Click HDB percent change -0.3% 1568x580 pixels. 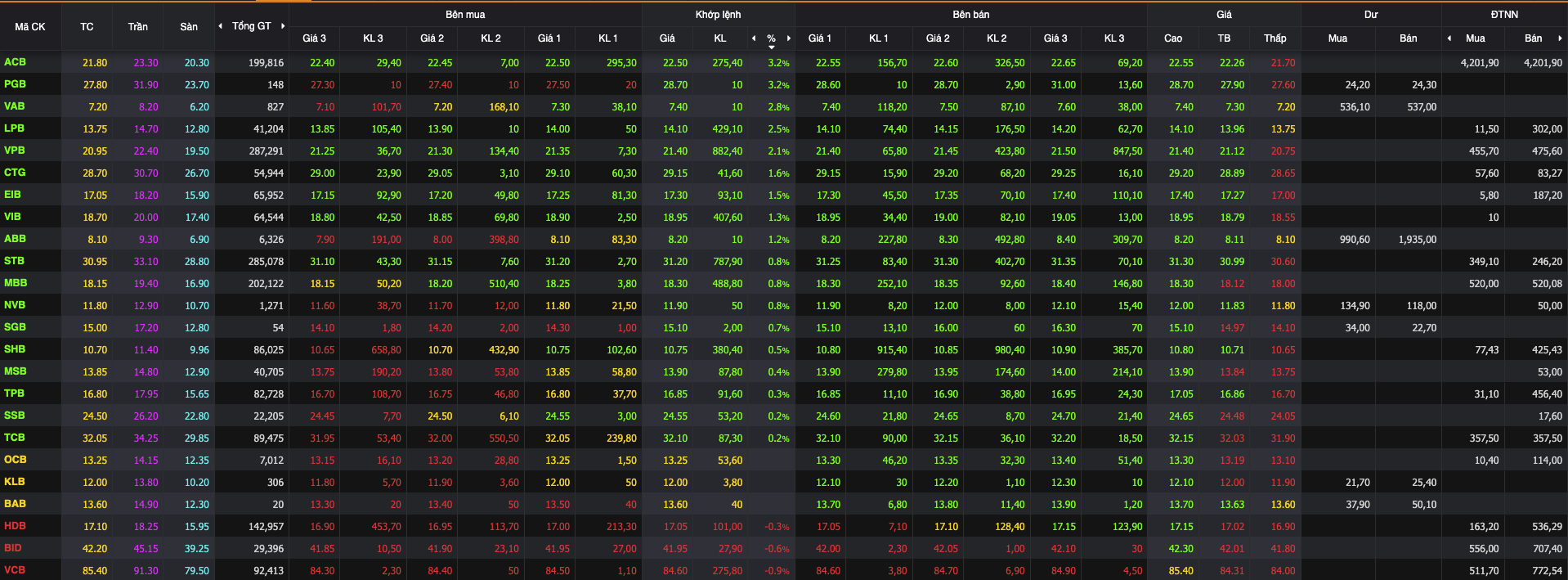coord(777,527)
